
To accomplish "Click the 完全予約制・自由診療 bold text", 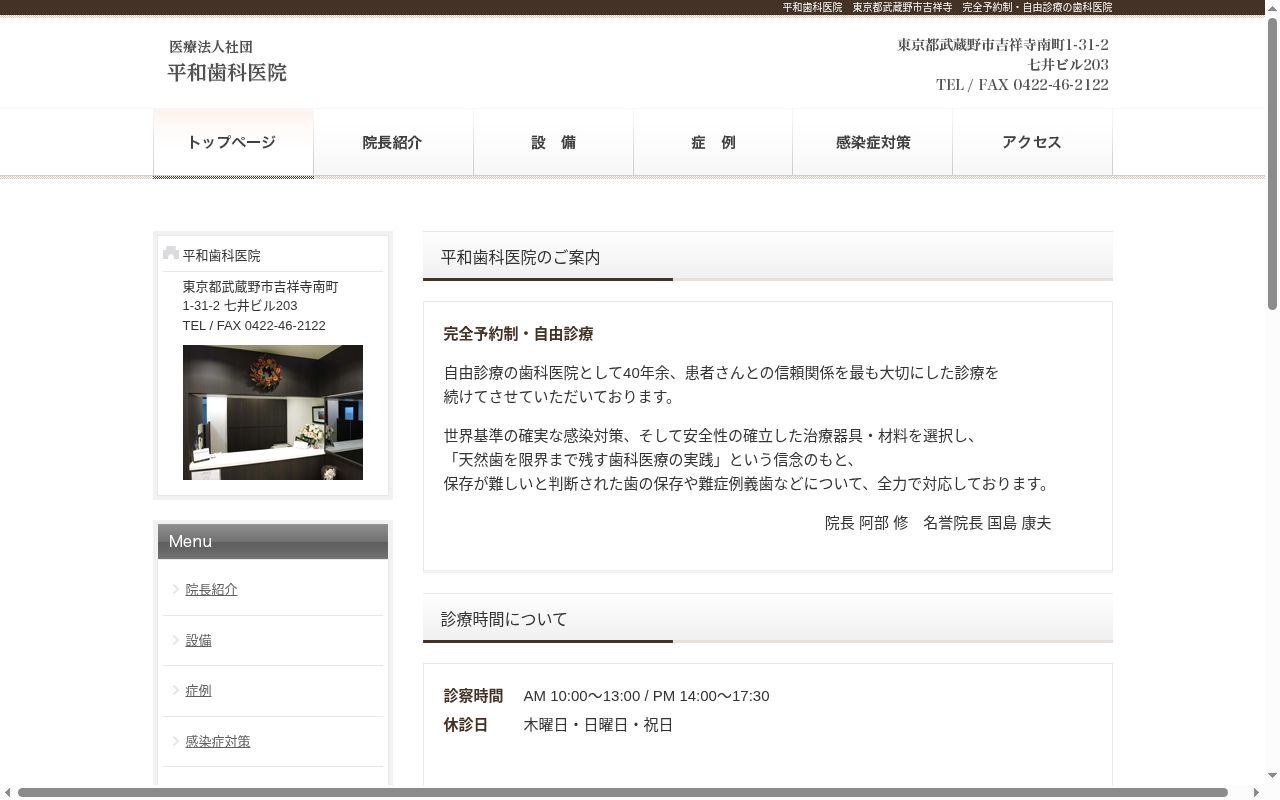I will pyautogui.click(x=518, y=334).
